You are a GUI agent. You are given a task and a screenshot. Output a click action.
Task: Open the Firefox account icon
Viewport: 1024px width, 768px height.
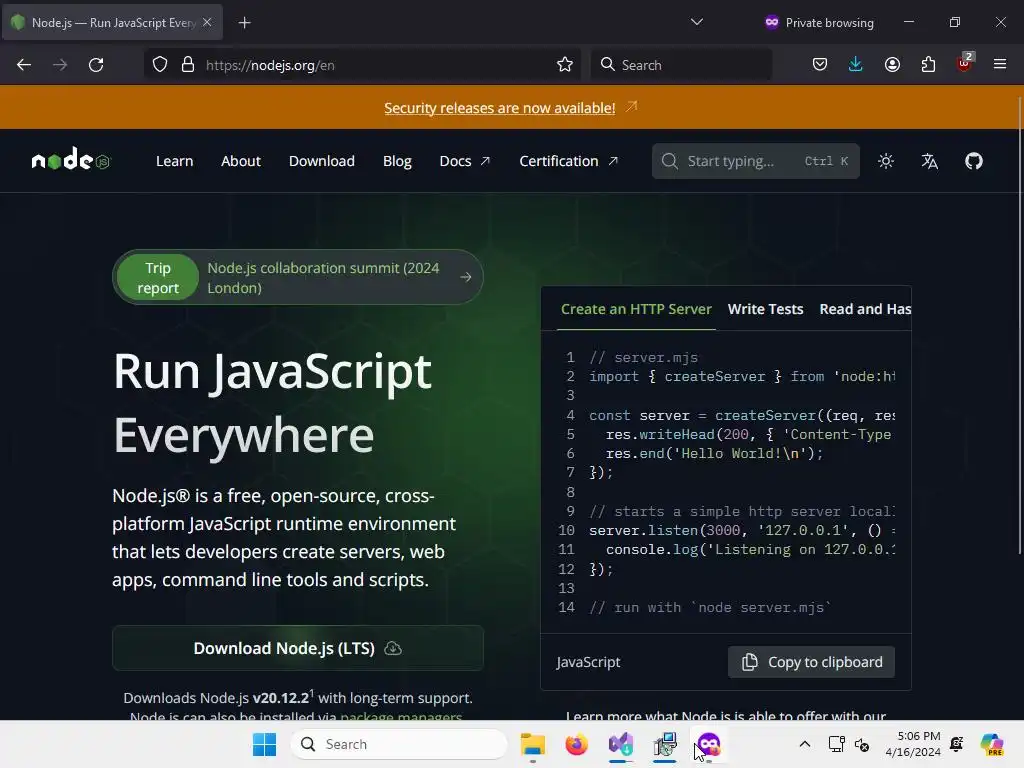(892, 65)
